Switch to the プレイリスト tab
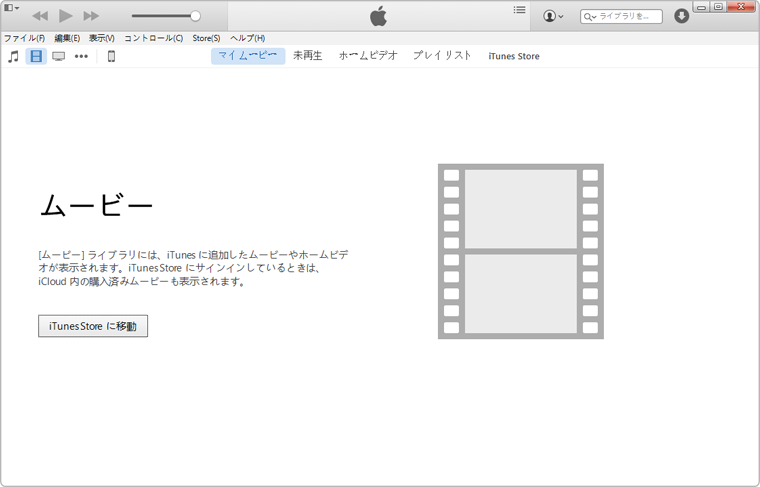The height and width of the screenshot is (487, 760). pos(442,56)
